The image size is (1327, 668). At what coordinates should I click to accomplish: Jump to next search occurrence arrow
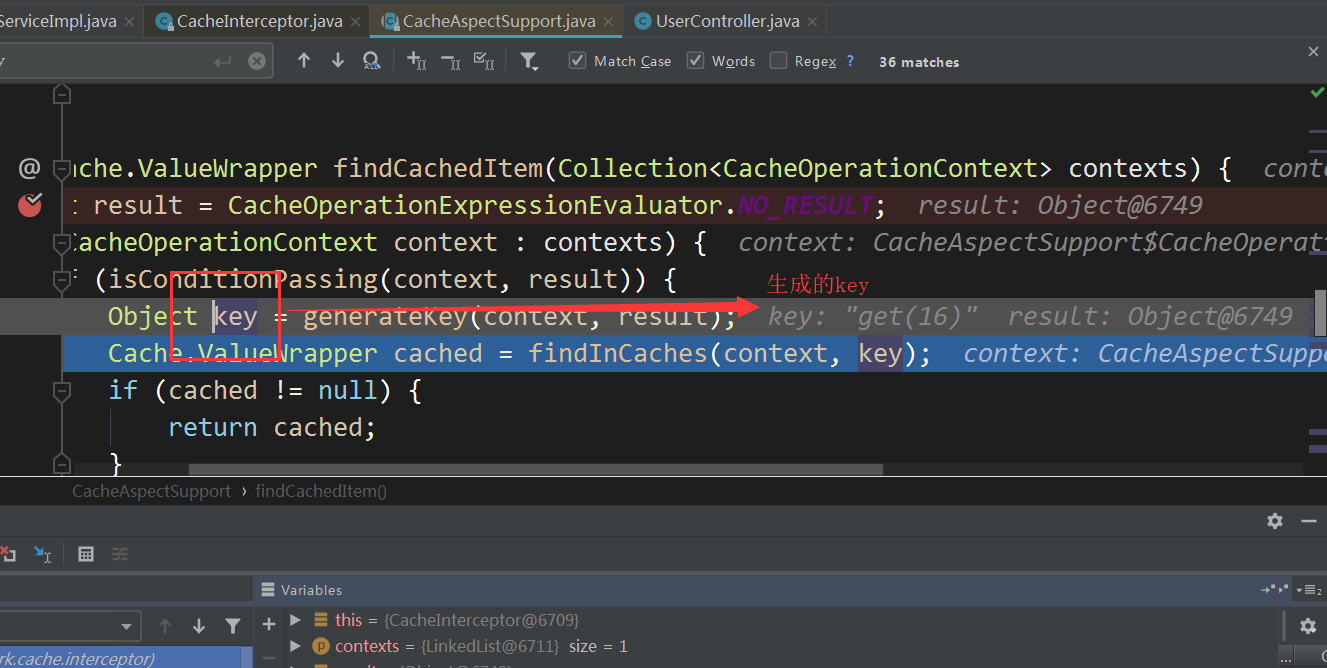coord(338,61)
